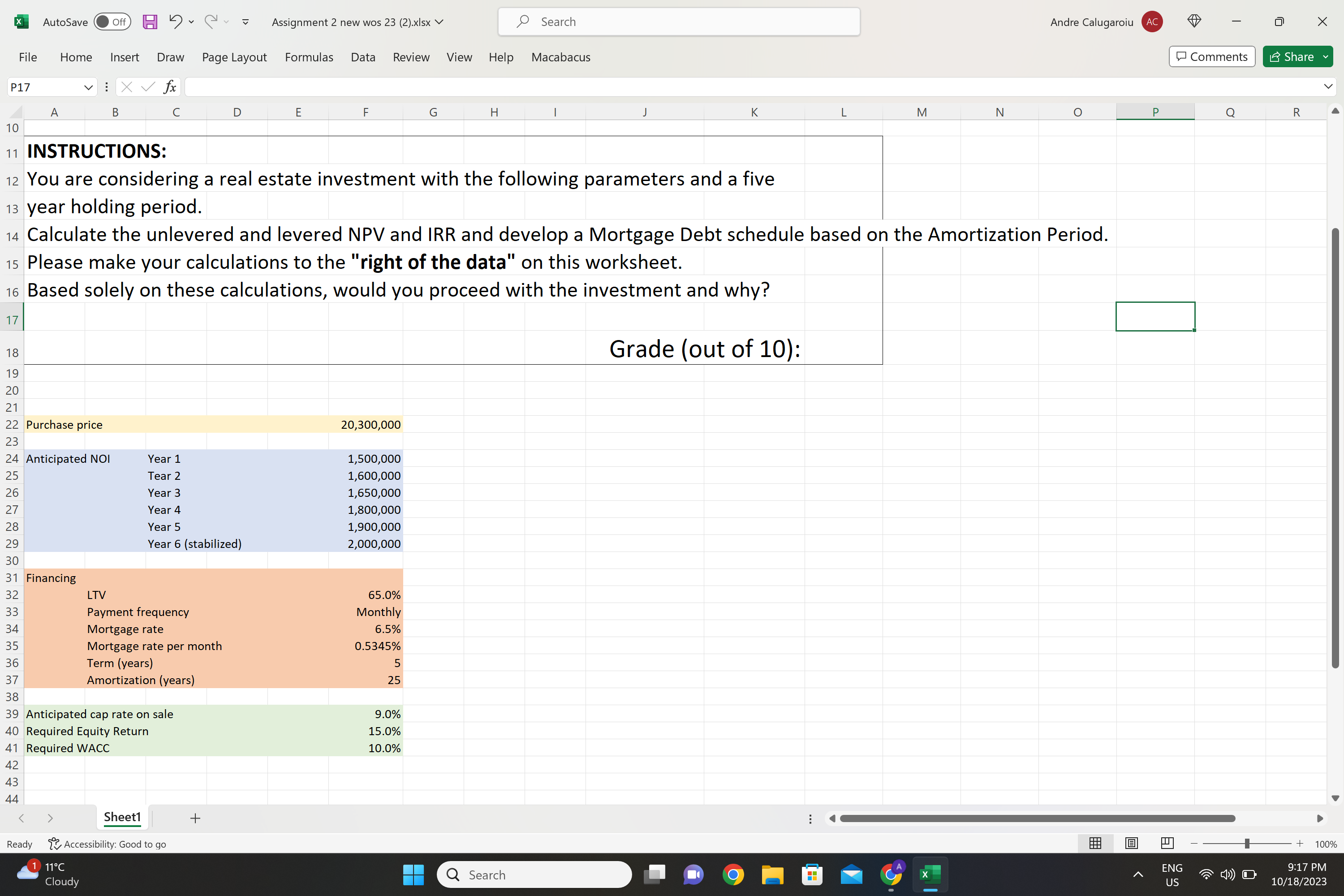Save the workbook using the Save icon
Image resolution: width=1344 pixels, height=896 pixels.
coord(150,22)
